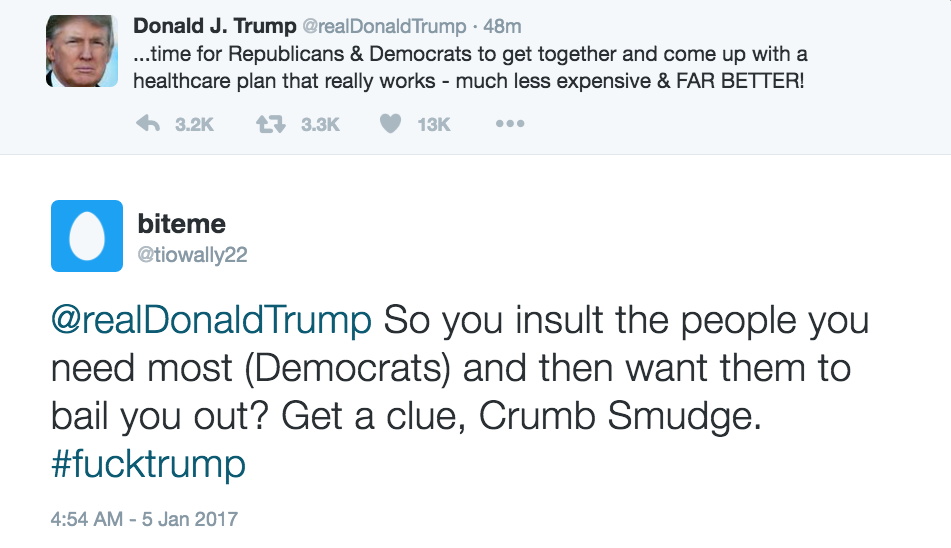Open the three-dot more options menu

point(510,124)
